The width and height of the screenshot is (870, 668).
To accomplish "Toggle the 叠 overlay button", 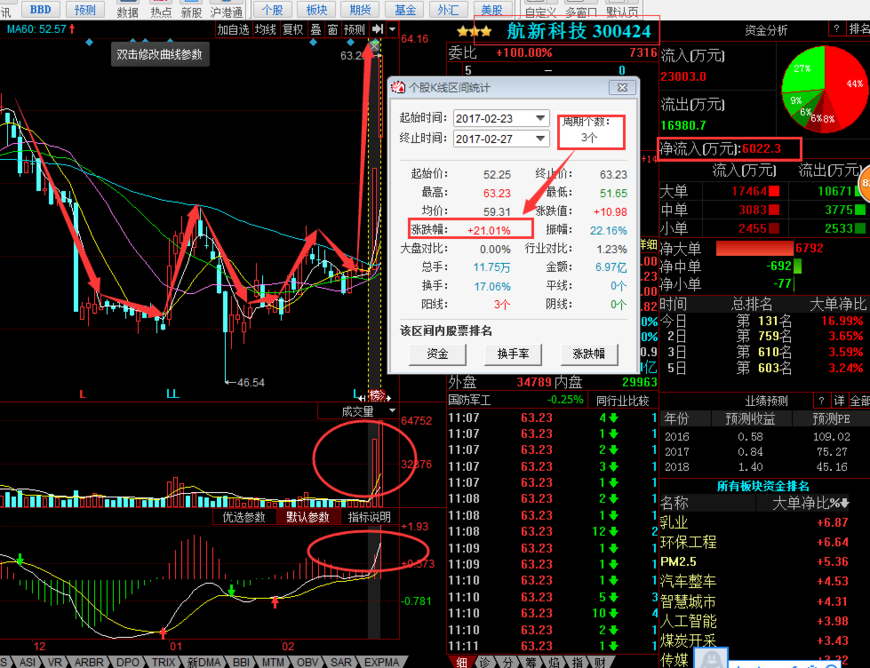I will [316, 29].
